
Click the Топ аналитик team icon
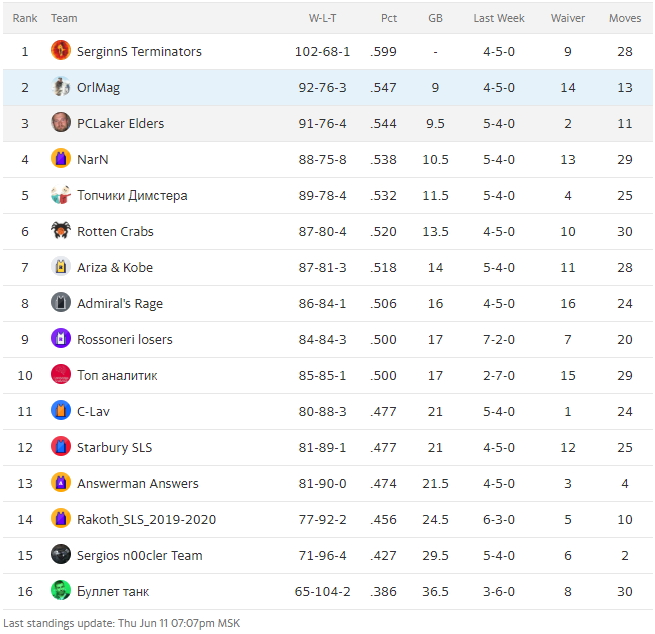61,375
